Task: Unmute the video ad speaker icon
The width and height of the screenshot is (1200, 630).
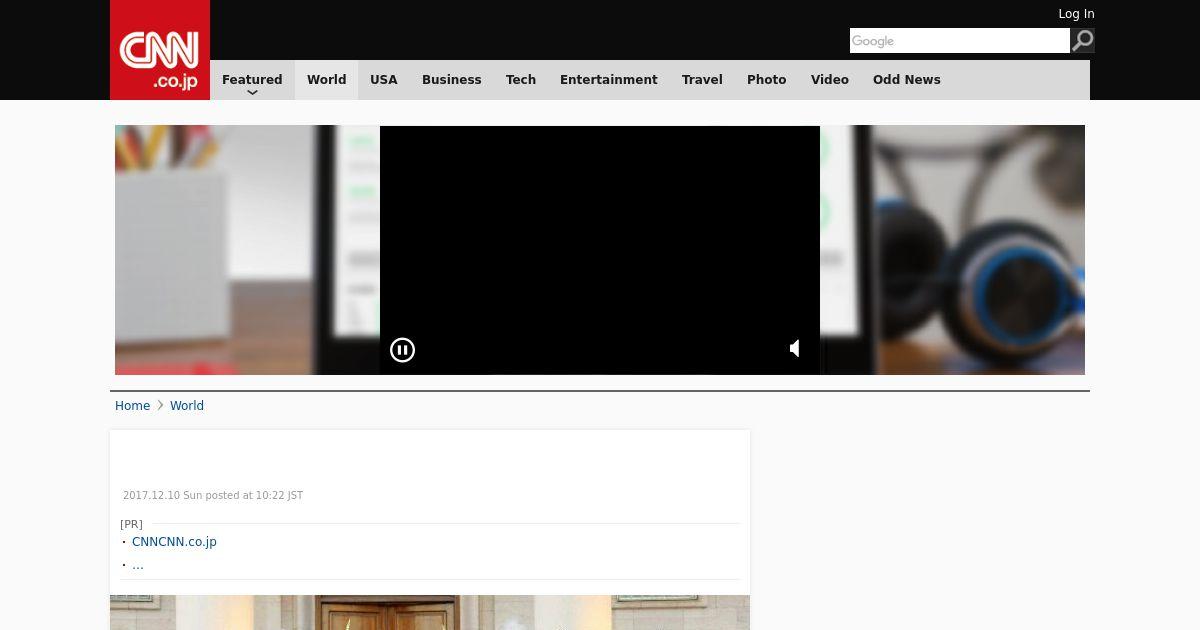Action: coord(795,348)
